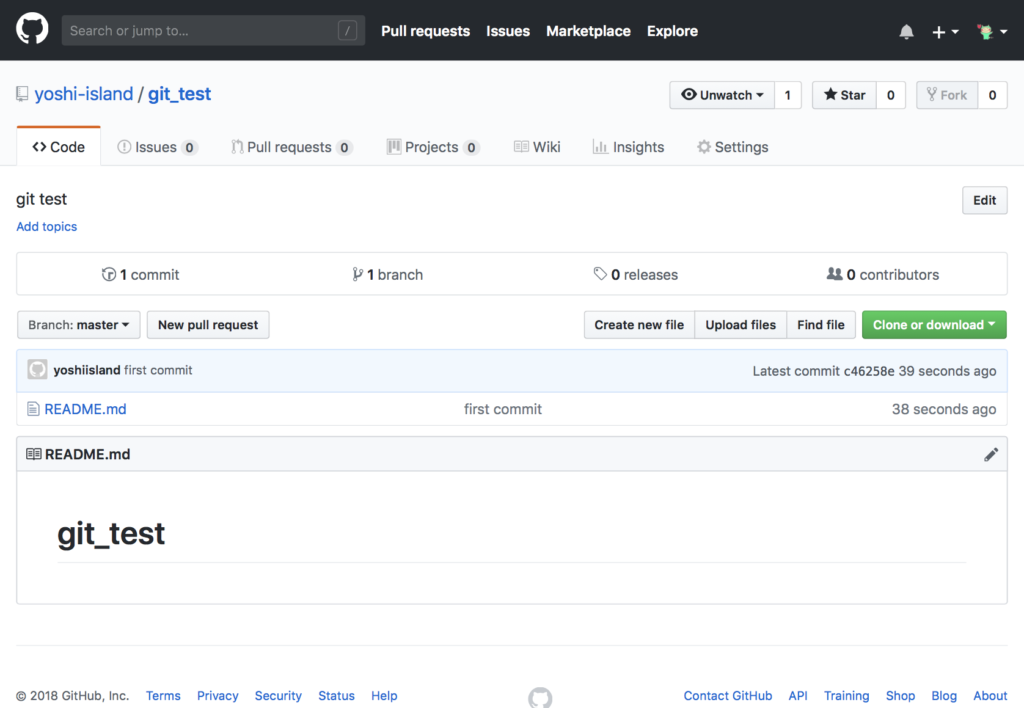The image size is (1024, 708).
Task: Click the releases tag icon
Action: coord(600,274)
